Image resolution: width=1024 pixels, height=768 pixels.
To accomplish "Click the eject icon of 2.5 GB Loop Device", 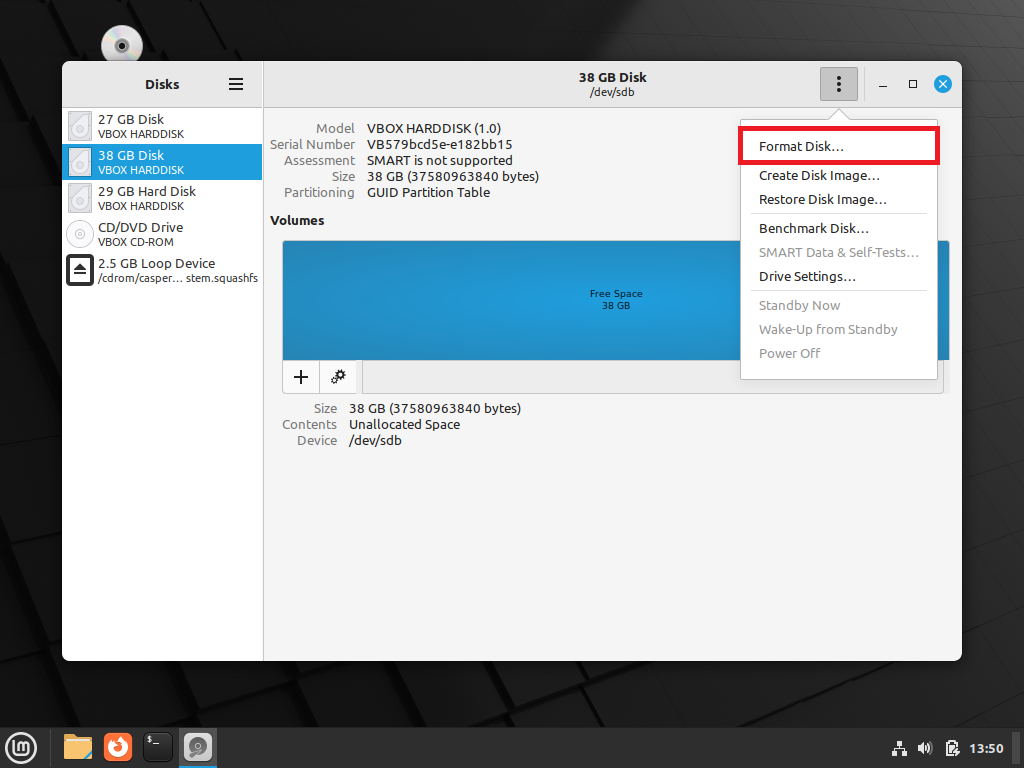I will coord(80,270).
